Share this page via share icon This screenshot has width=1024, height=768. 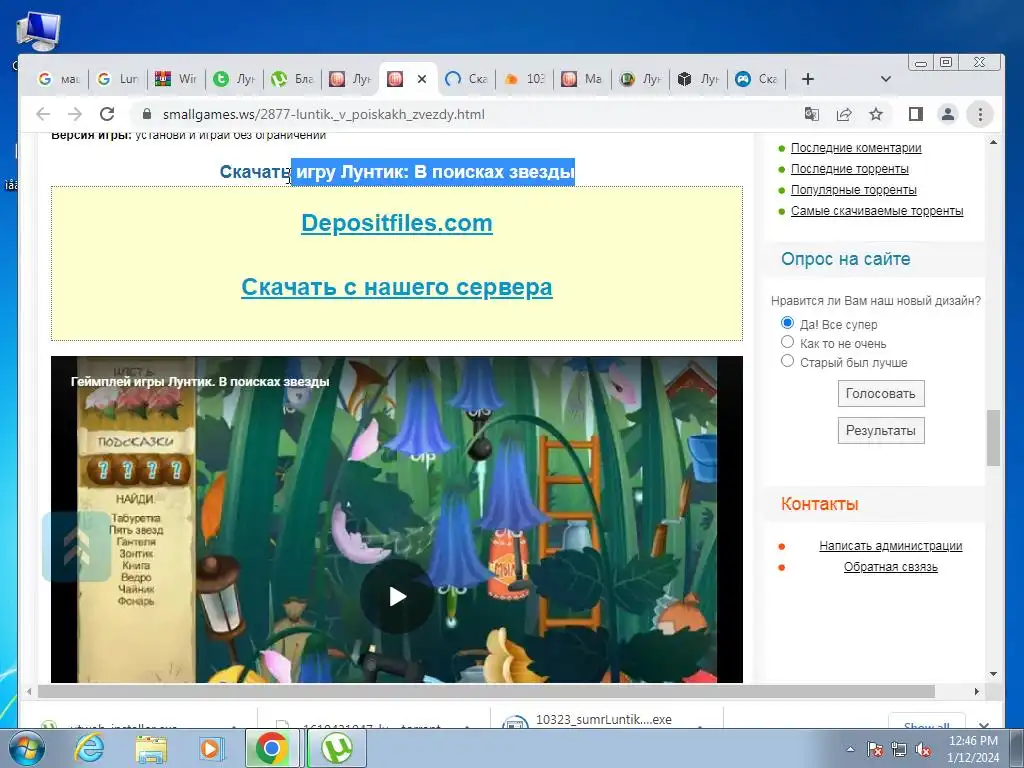[x=844, y=114]
